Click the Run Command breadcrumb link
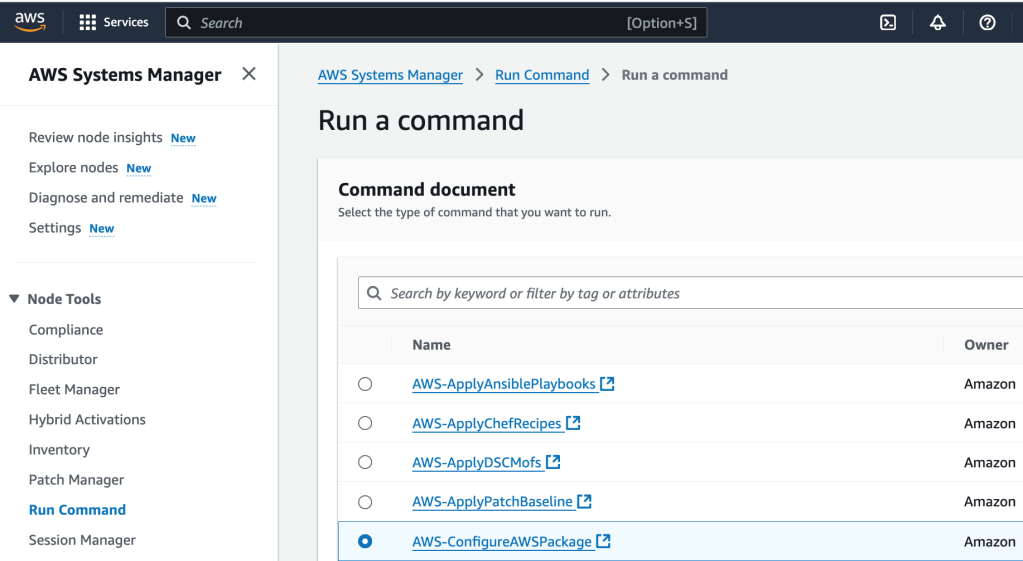 [541, 75]
